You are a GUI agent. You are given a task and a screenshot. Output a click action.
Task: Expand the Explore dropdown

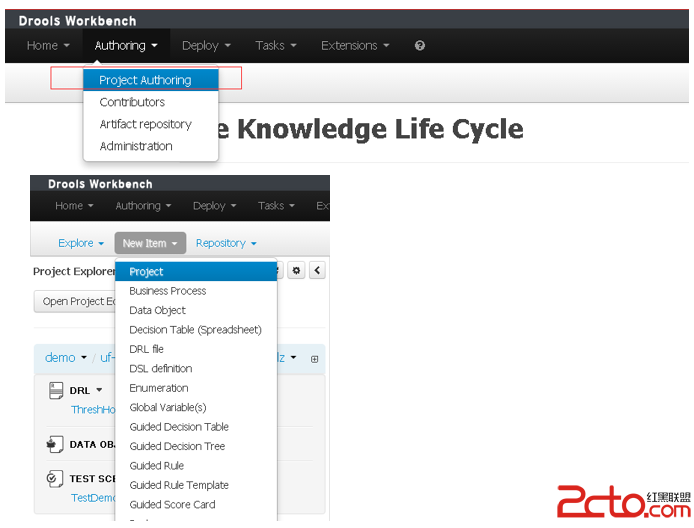pos(81,243)
